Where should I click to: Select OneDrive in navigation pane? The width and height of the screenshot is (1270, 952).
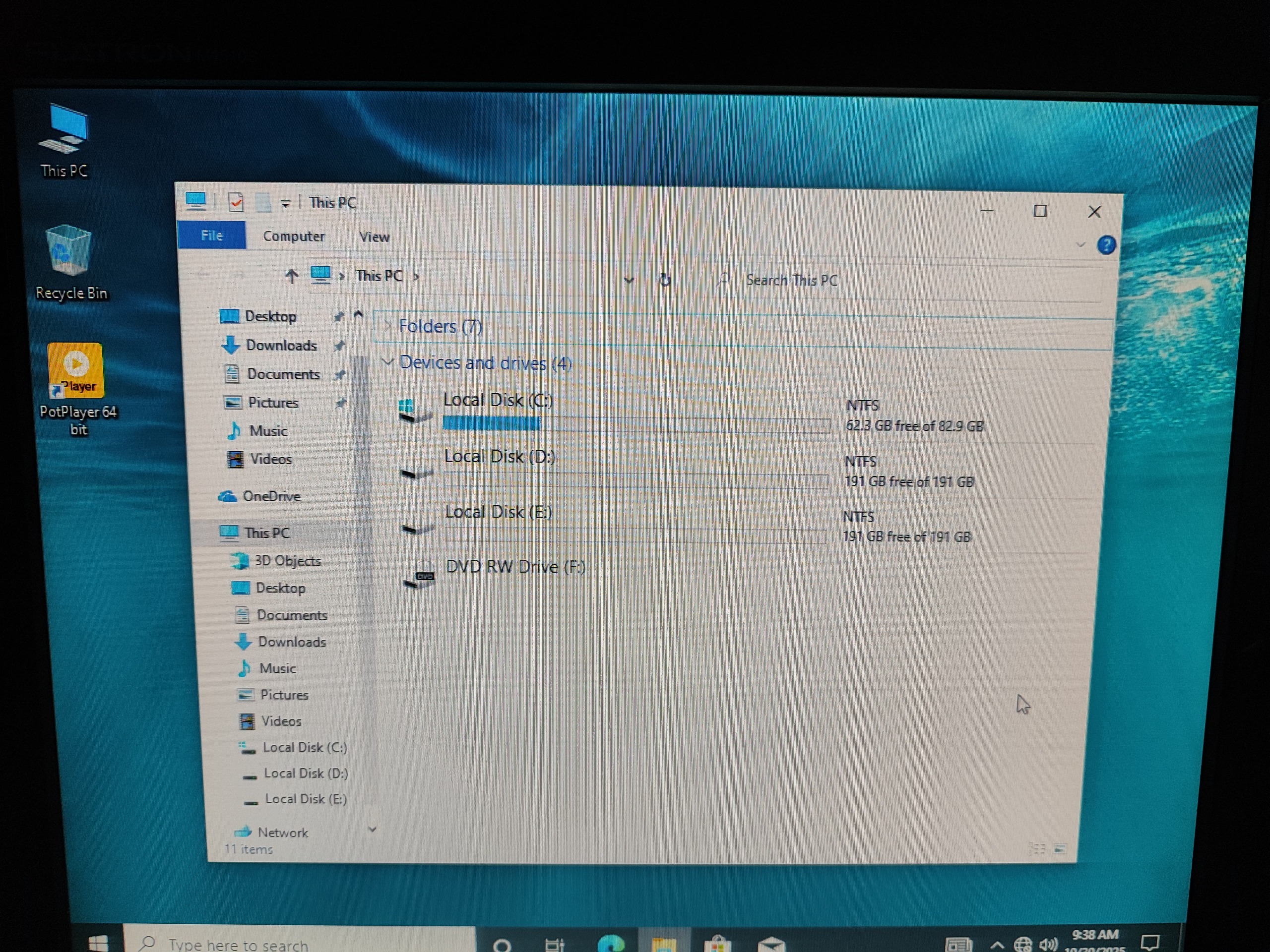pos(270,496)
